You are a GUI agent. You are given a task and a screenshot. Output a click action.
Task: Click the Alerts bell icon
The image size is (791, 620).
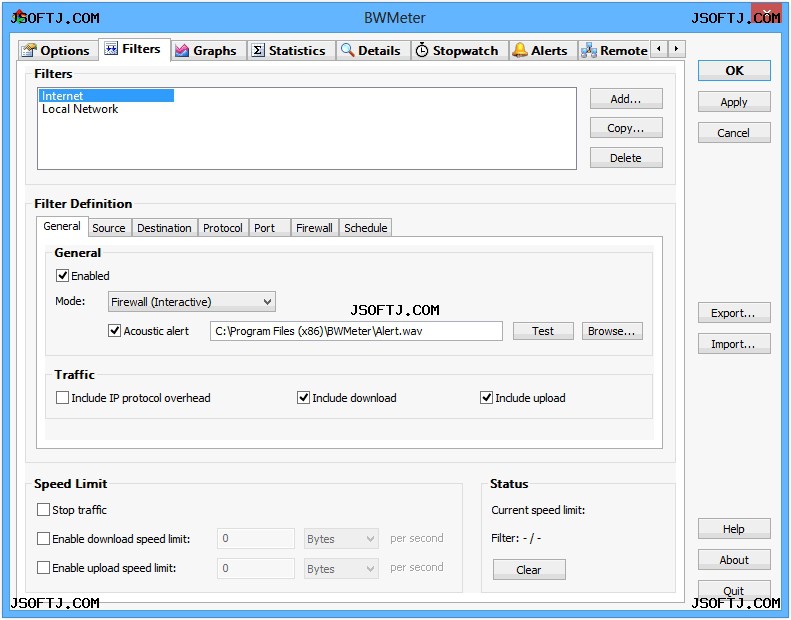[x=520, y=50]
